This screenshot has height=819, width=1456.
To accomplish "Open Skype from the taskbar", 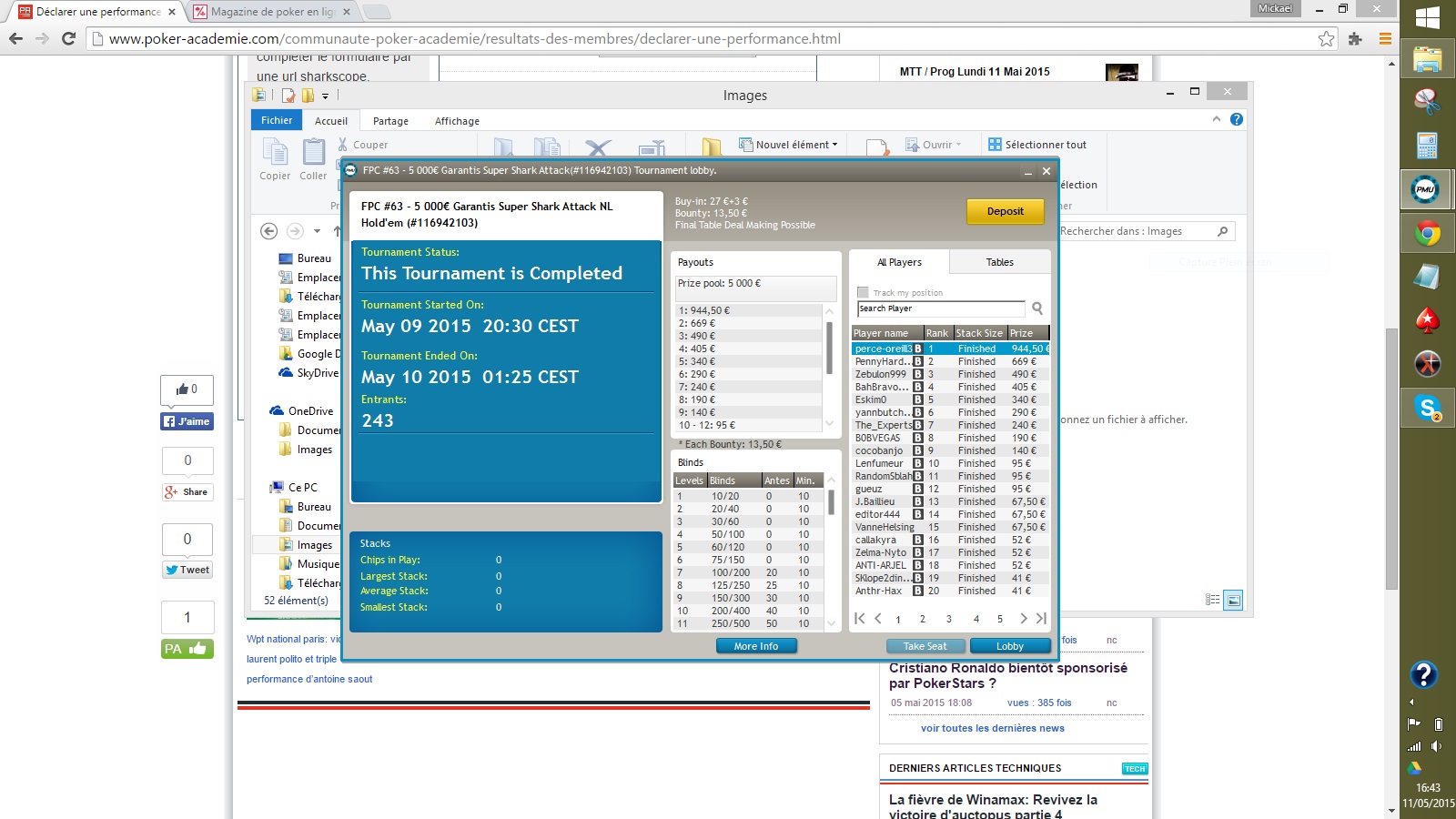I will tap(1427, 409).
